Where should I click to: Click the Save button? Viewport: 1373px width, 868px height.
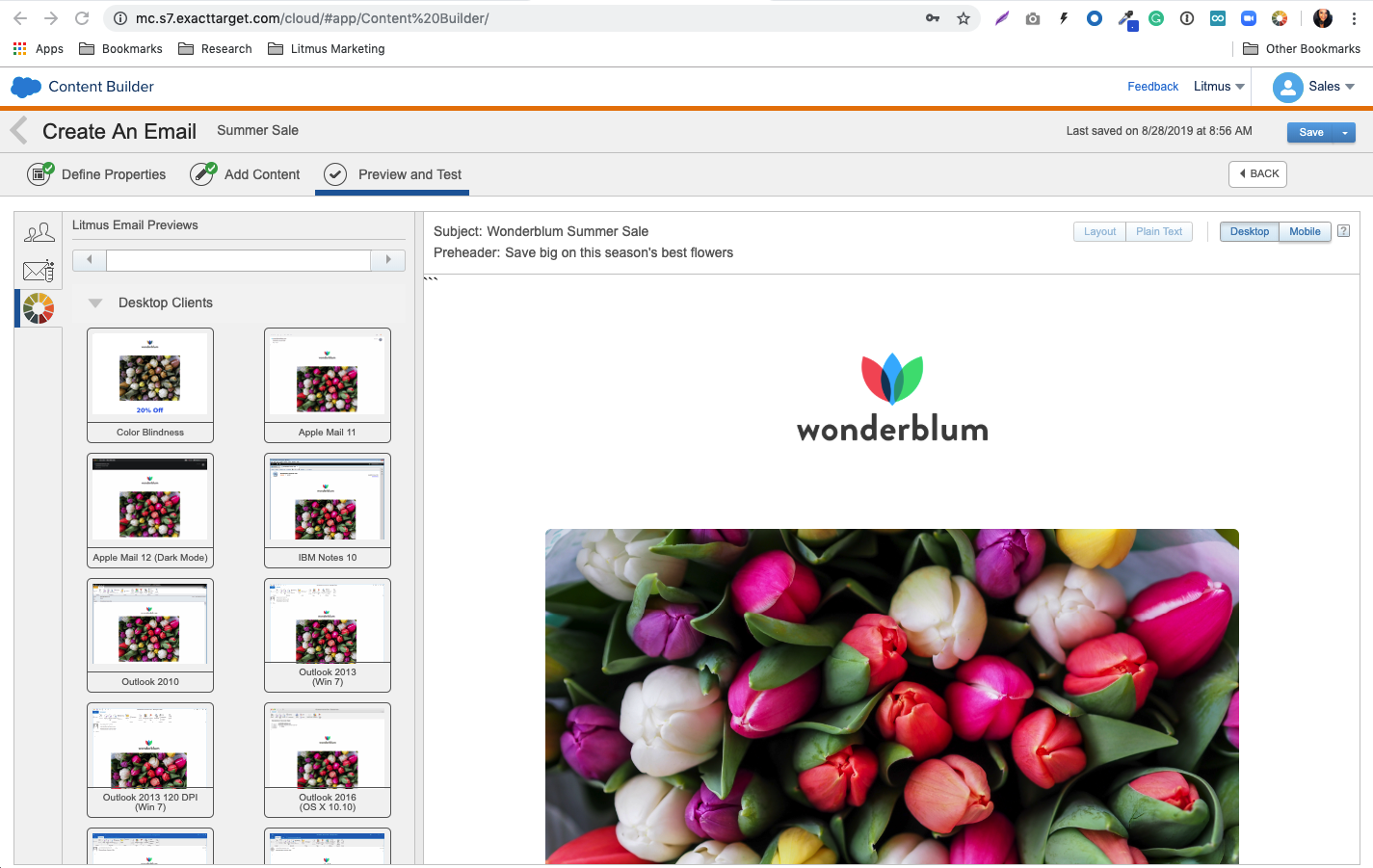tap(1311, 132)
